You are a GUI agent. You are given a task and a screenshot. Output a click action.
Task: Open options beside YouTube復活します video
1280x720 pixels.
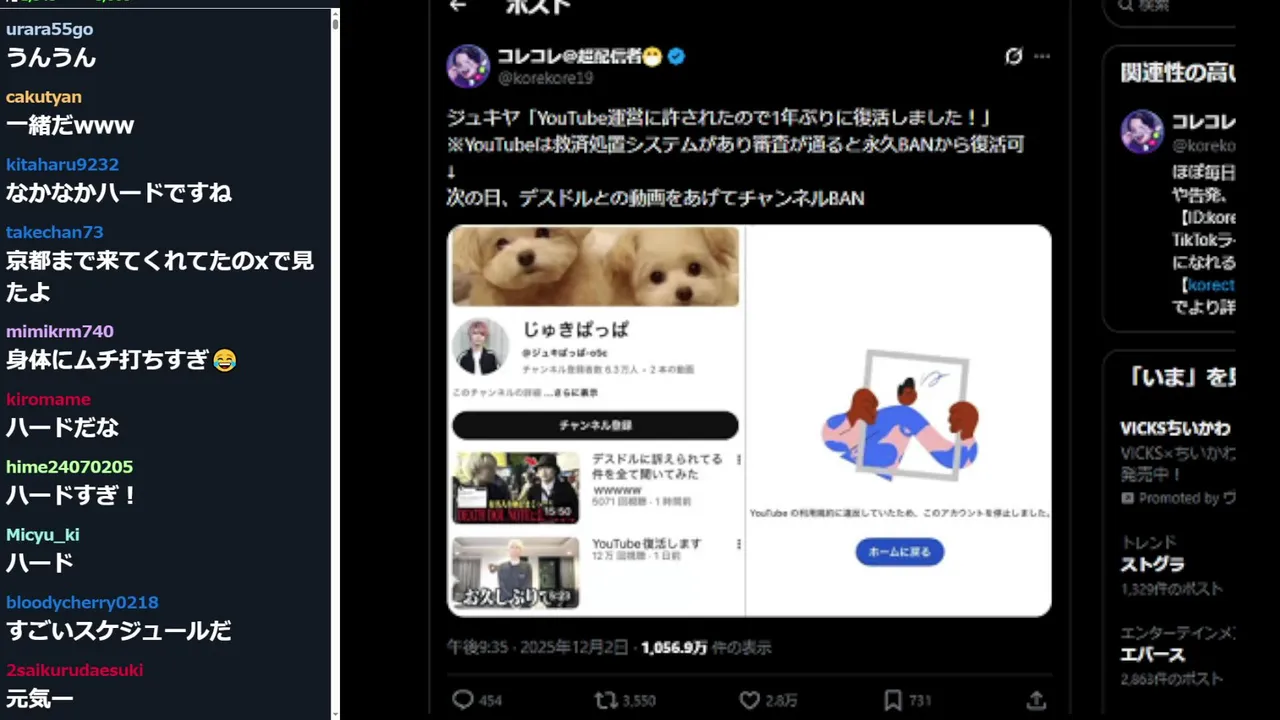738,544
